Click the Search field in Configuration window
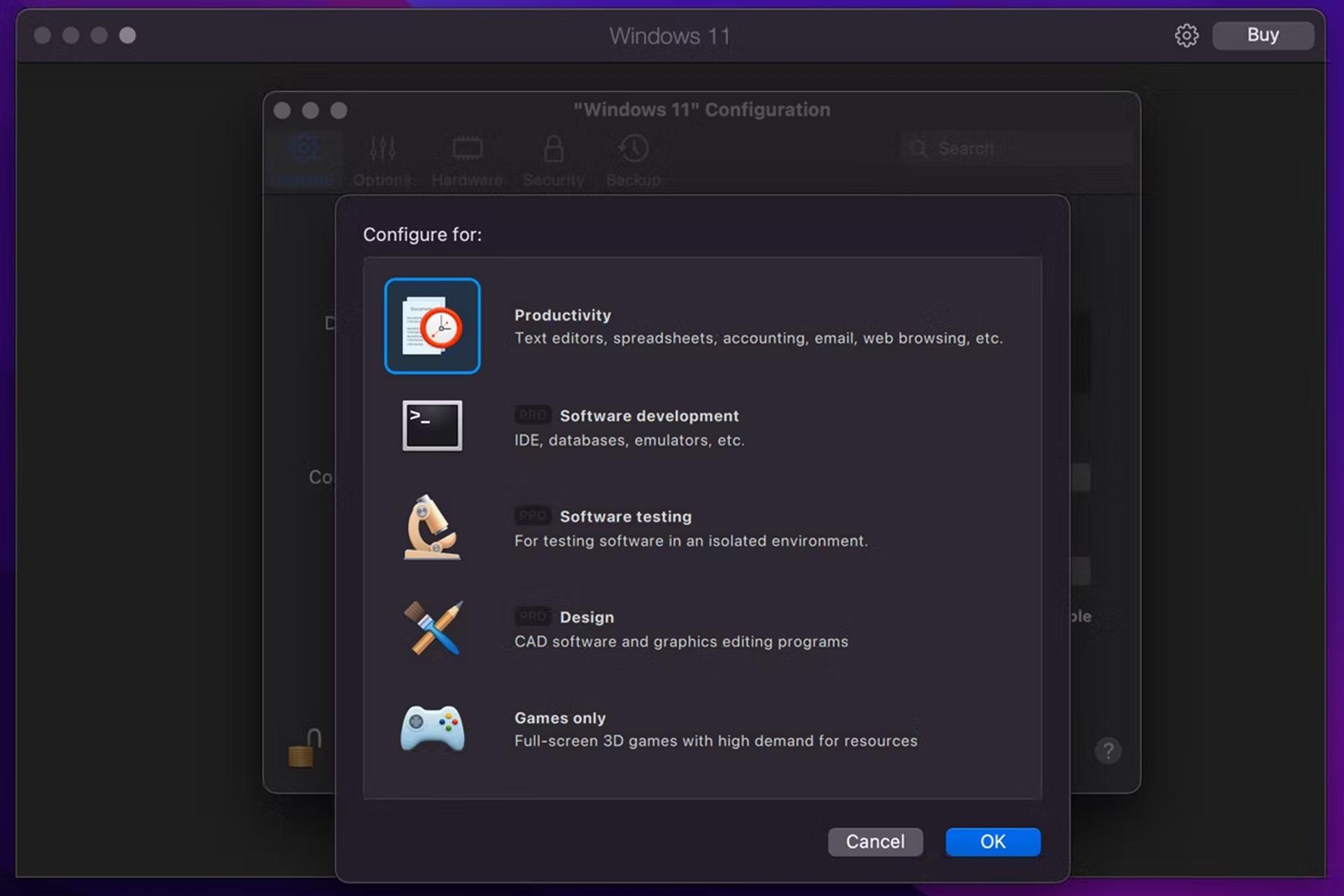This screenshot has height=896, width=1344. point(1016,148)
